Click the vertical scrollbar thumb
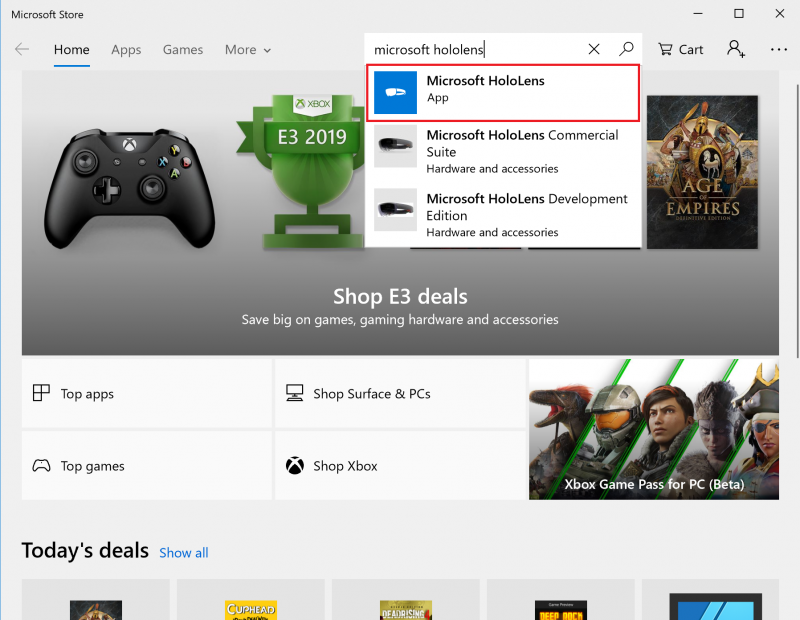The width and height of the screenshot is (800, 620). 796,220
